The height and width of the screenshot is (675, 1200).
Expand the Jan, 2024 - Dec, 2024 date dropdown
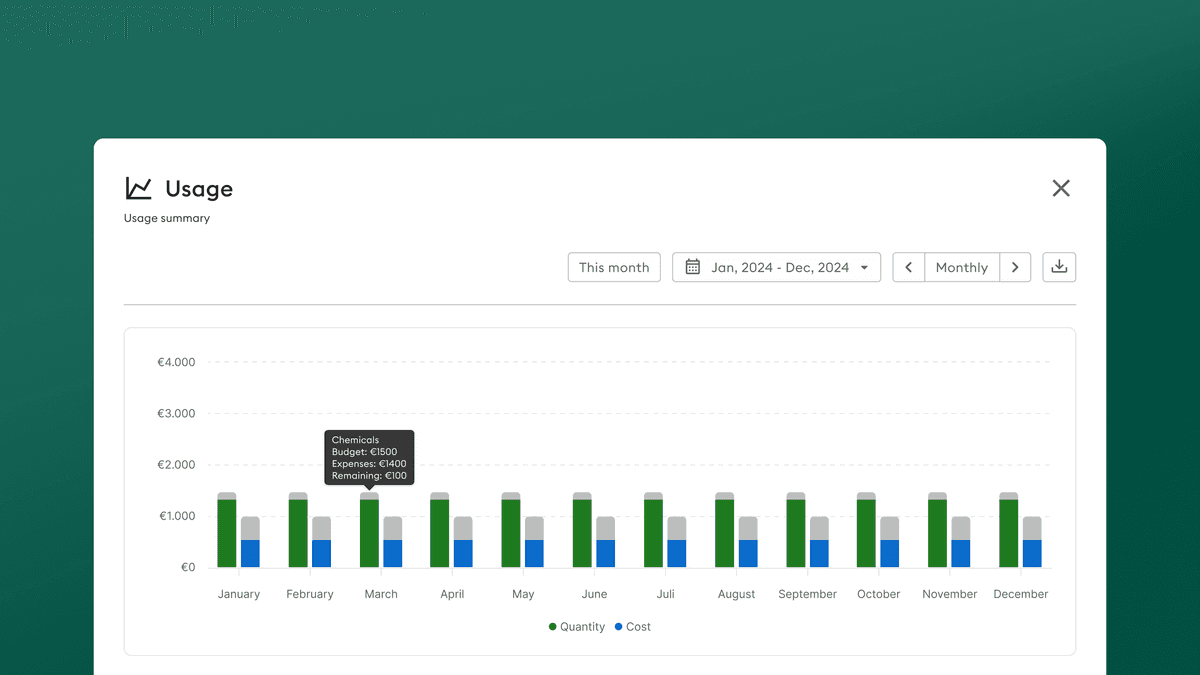point(776,267)
